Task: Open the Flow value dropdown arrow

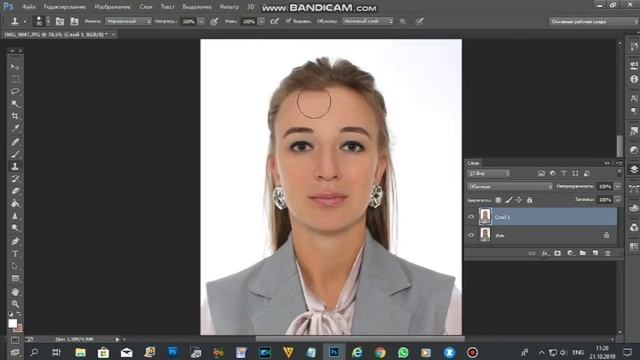Action: 261,21
